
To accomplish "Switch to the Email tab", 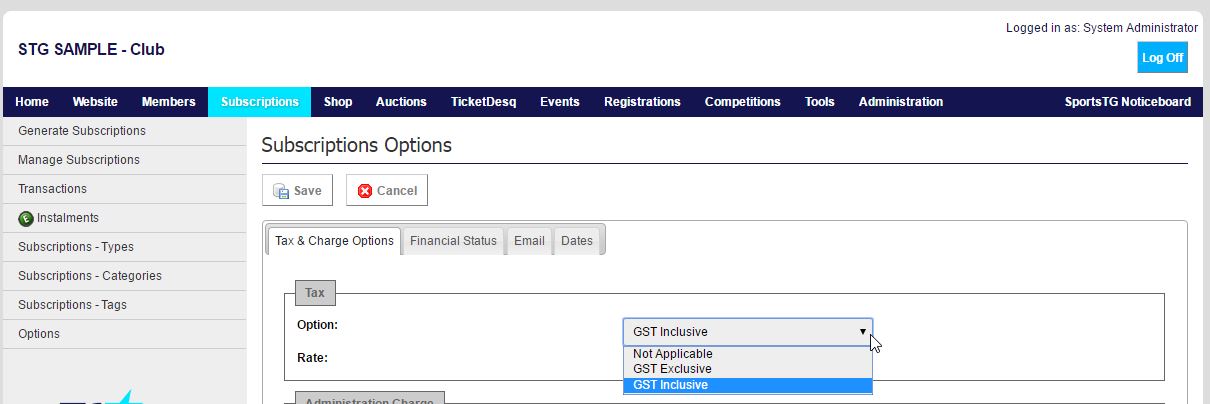I will (x=529, y=241).
